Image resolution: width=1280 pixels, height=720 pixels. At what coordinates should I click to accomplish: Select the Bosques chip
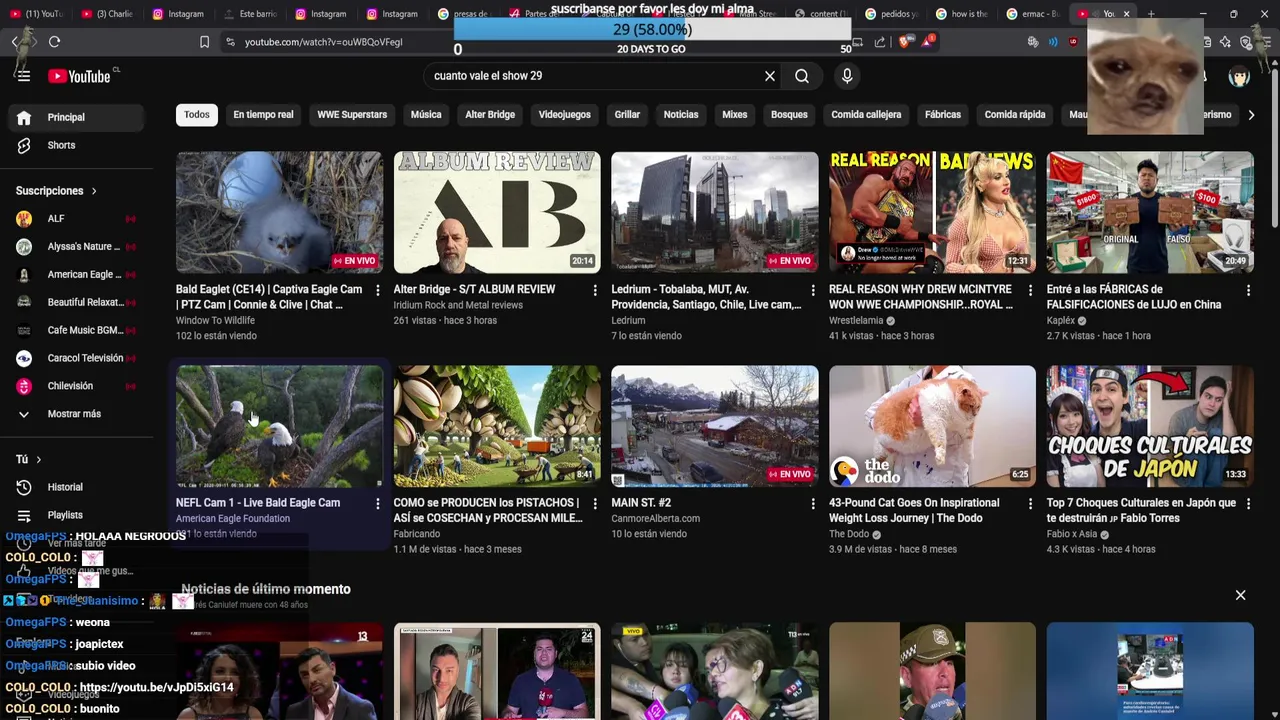pos(789,115)
